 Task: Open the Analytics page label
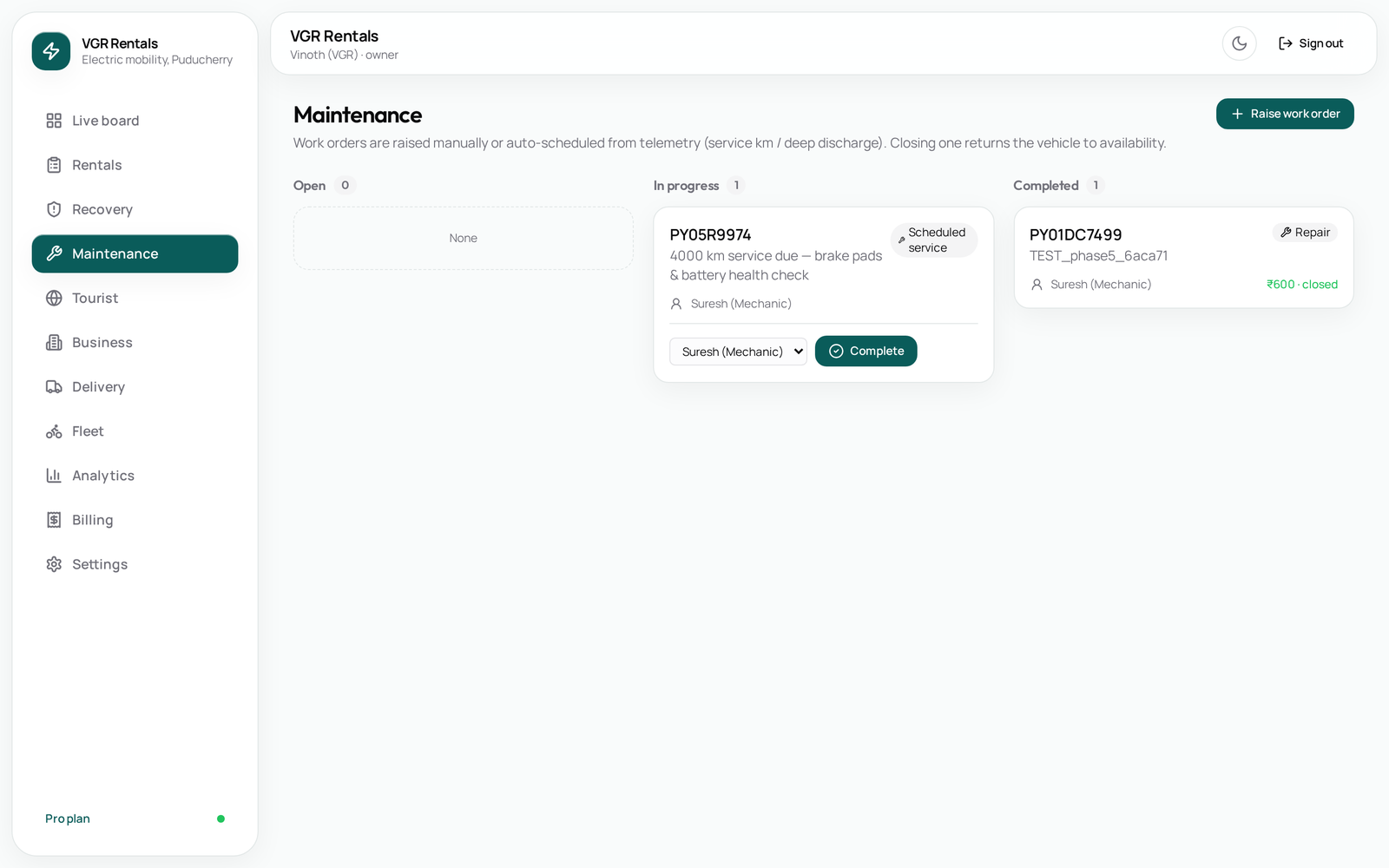coord(103,476)
